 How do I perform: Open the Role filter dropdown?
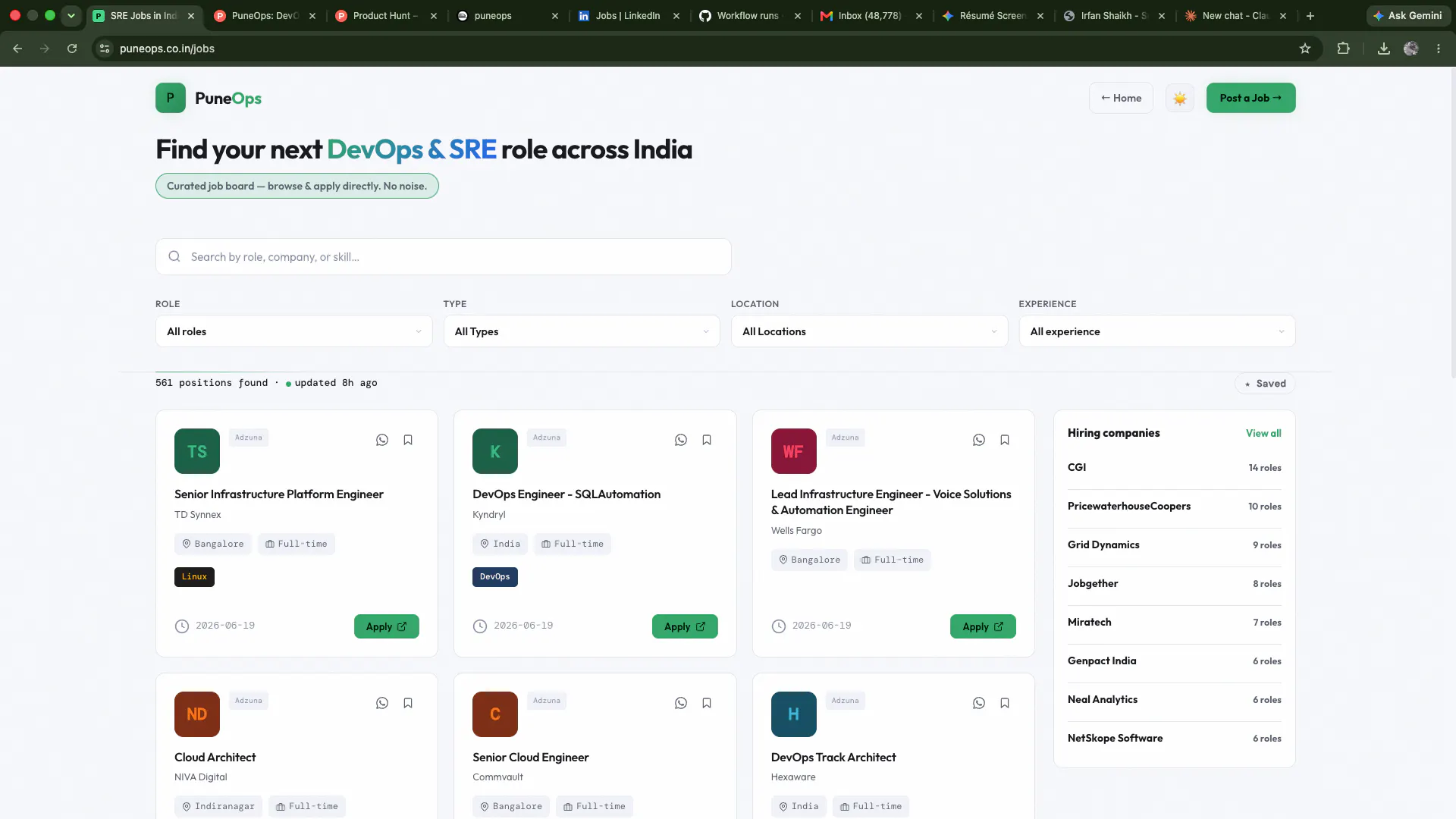tap(294, 331)
